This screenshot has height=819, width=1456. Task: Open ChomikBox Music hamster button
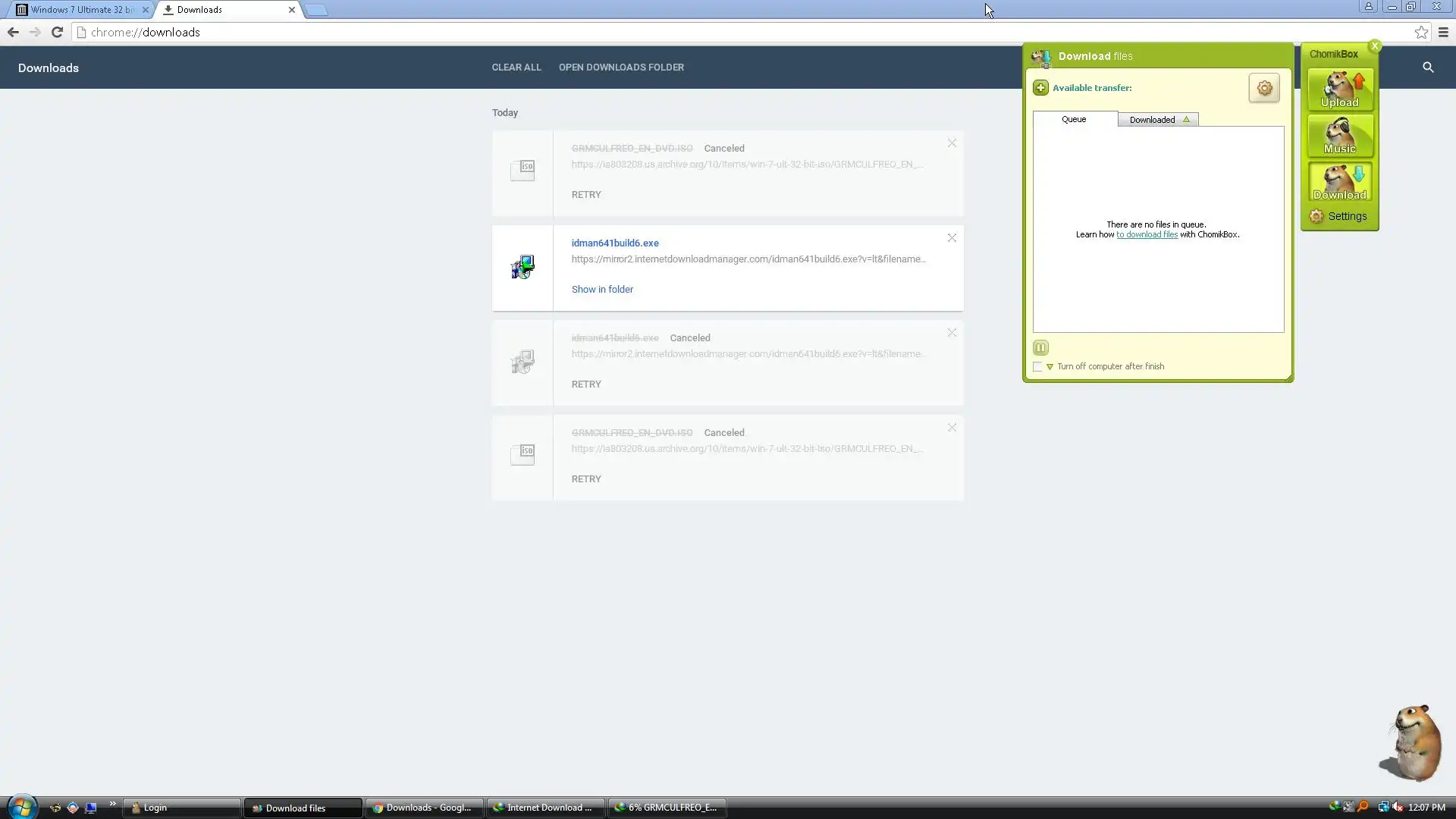[x=1340, y=136]
